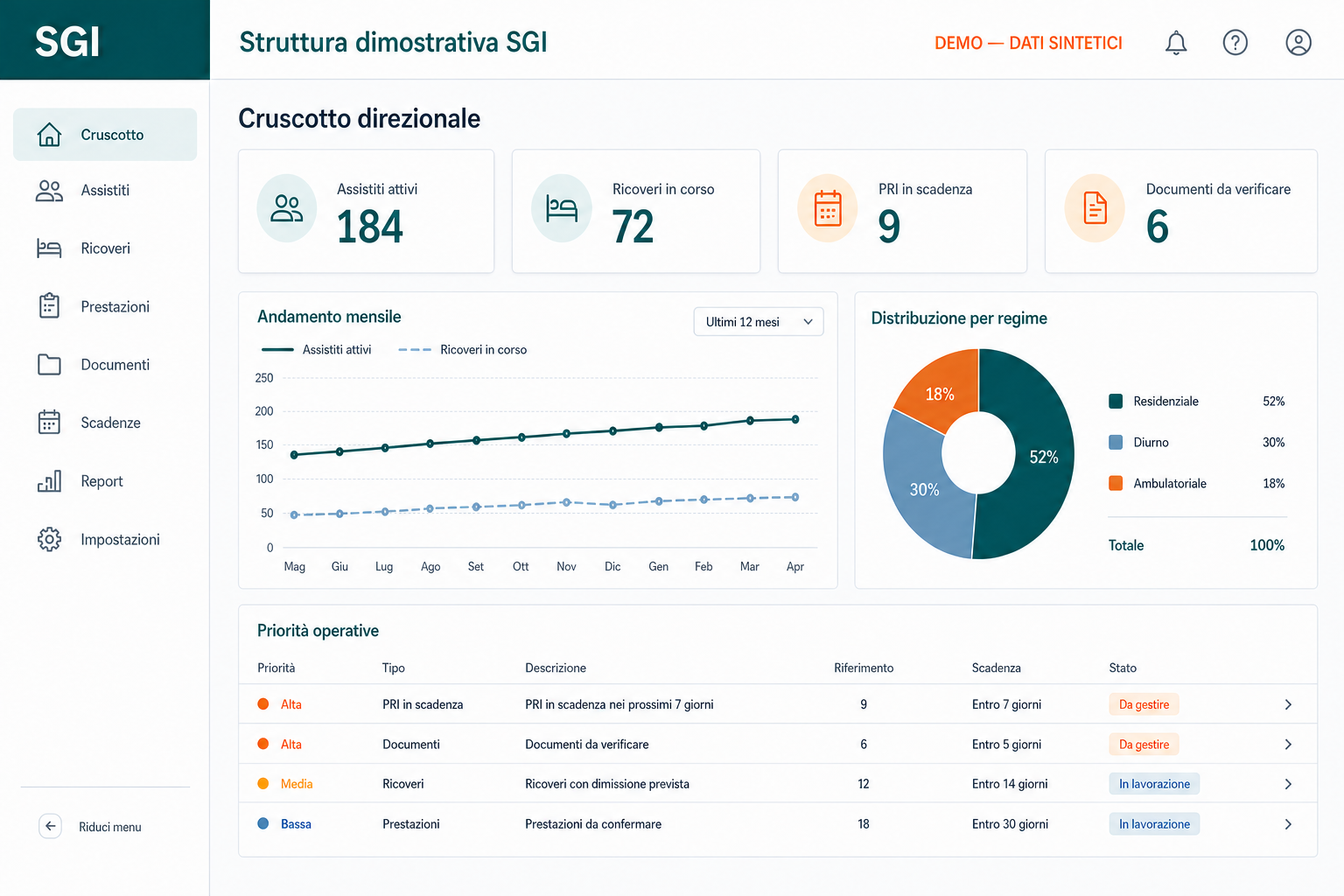Toggle Assistiti attivi chart legend
1344x896 pixels.
point(317,350)
